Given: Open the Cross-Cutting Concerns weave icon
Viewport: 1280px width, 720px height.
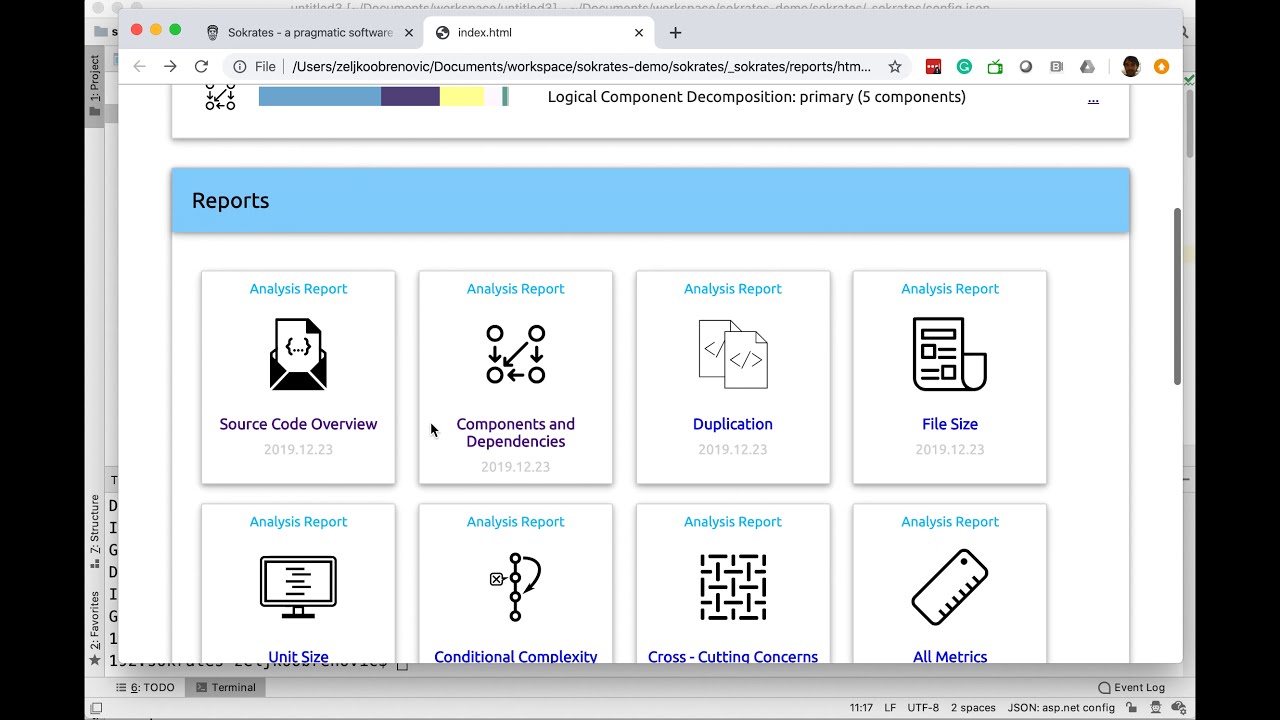Looking at the screenshot, I should [x=733, y=587].
